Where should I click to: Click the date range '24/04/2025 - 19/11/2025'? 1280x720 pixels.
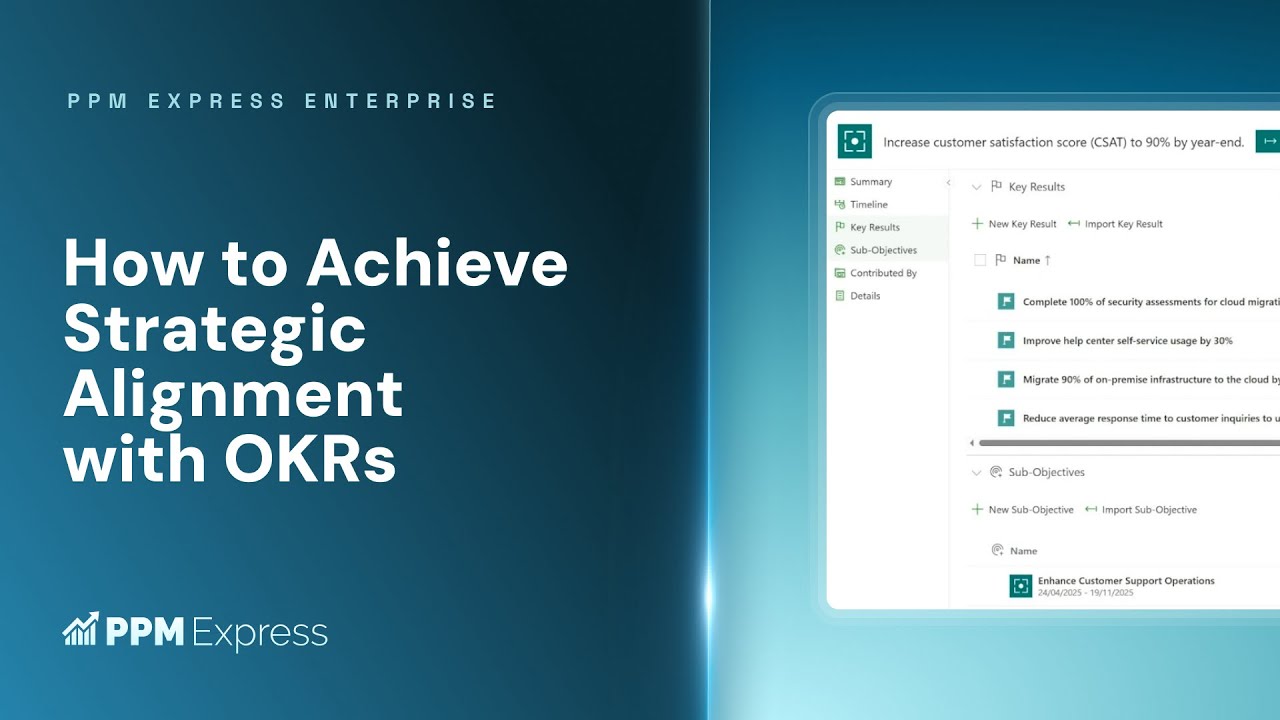coord(1085,593)
